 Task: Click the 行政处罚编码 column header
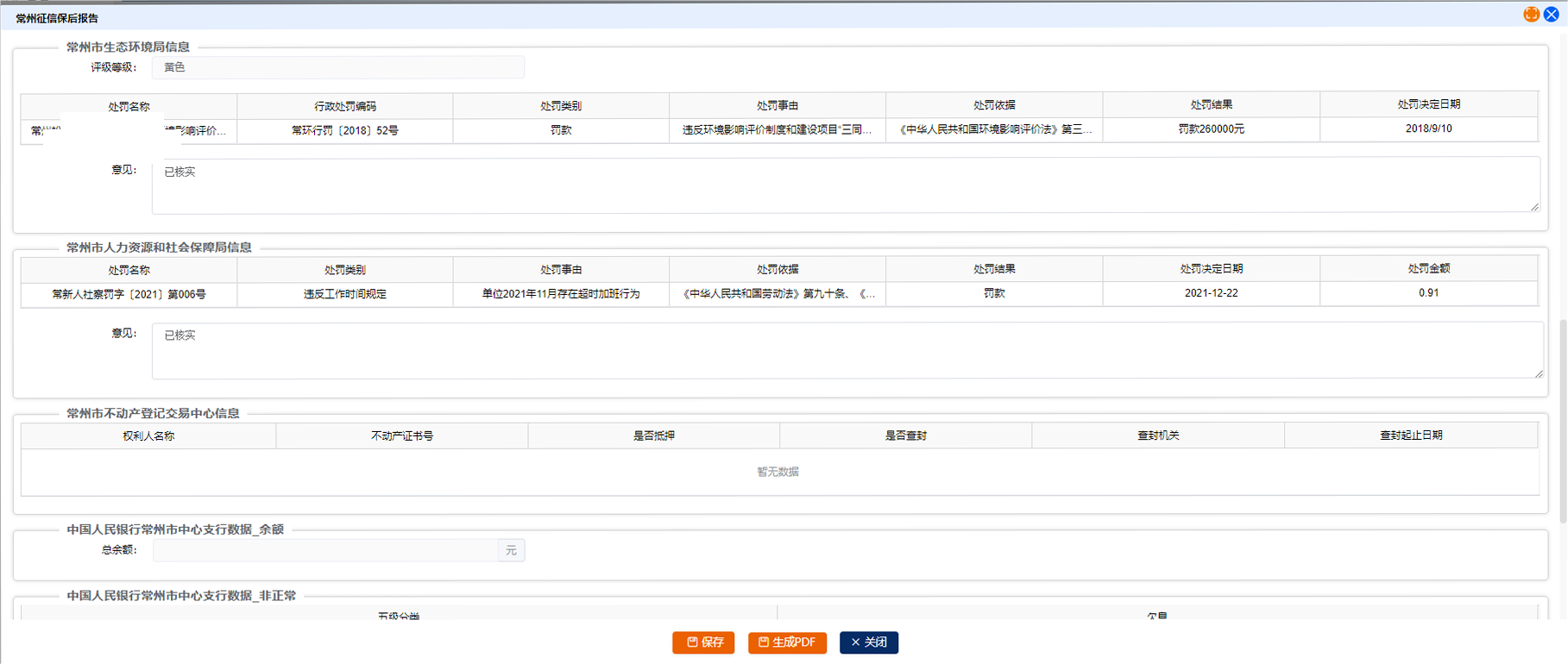(x=345, y=106)
